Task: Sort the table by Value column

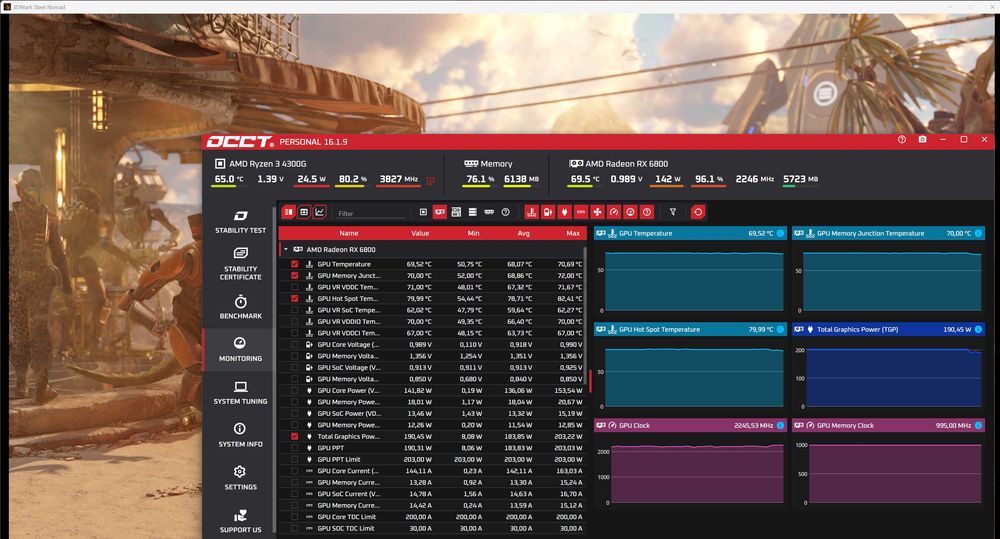Action: tap(420, 233)
